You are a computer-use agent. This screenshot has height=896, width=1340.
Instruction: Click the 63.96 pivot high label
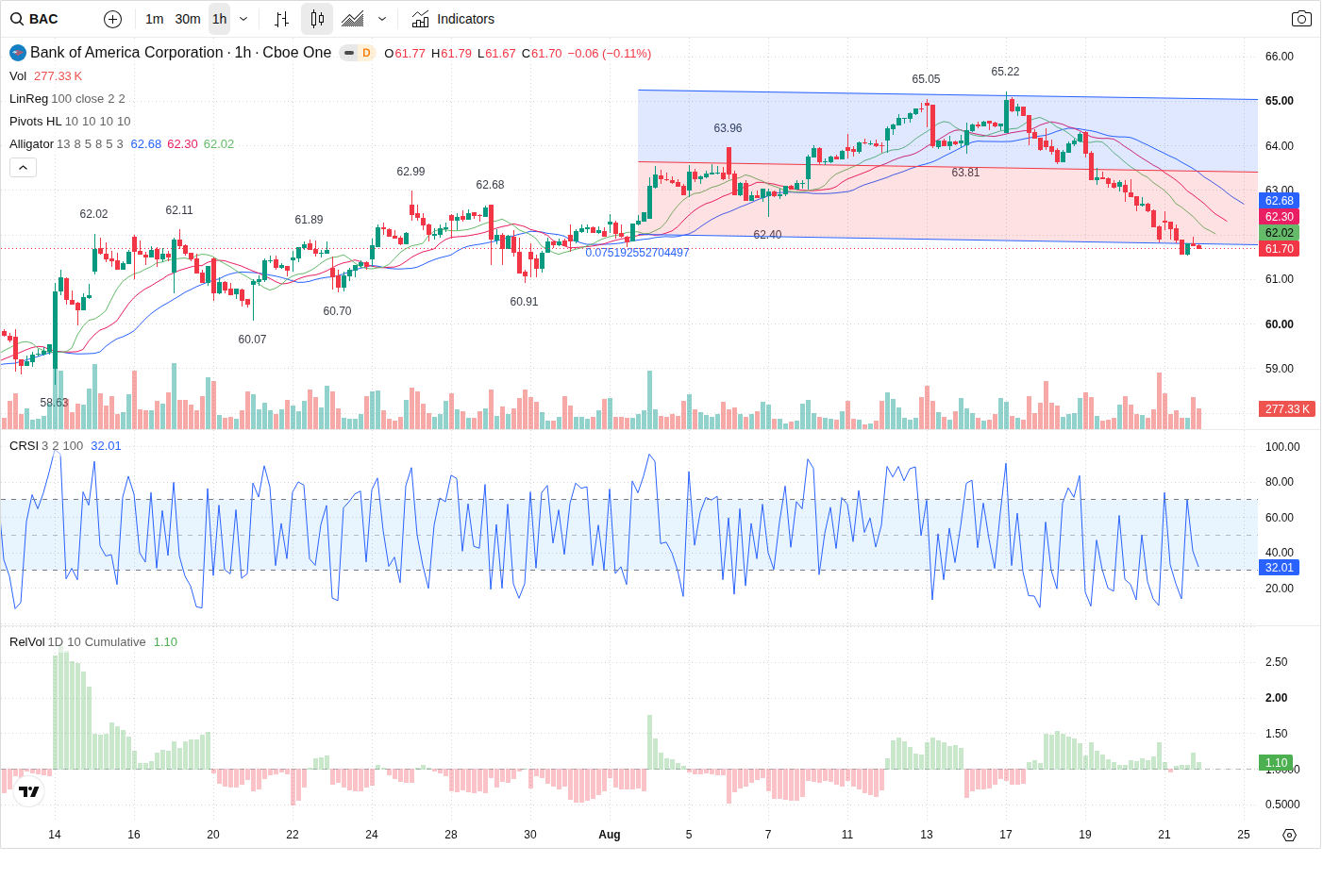click(x=728, y=128)
